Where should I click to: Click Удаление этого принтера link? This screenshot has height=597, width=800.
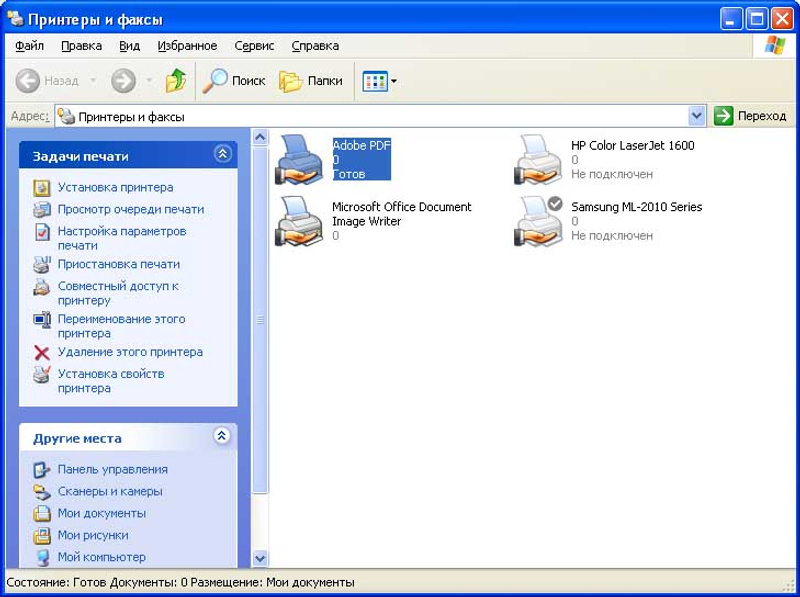(130, 352)
